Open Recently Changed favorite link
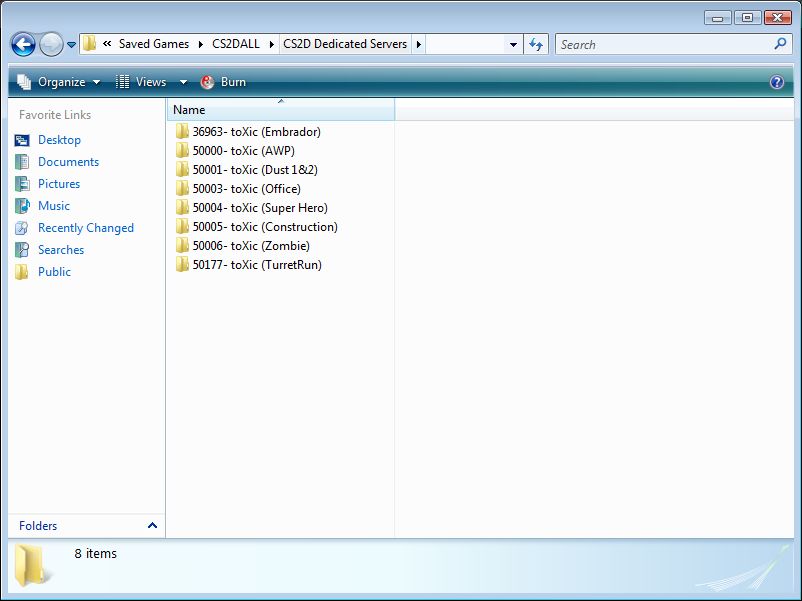This screenshot has width=802, height=601. (x=86, y=228)
